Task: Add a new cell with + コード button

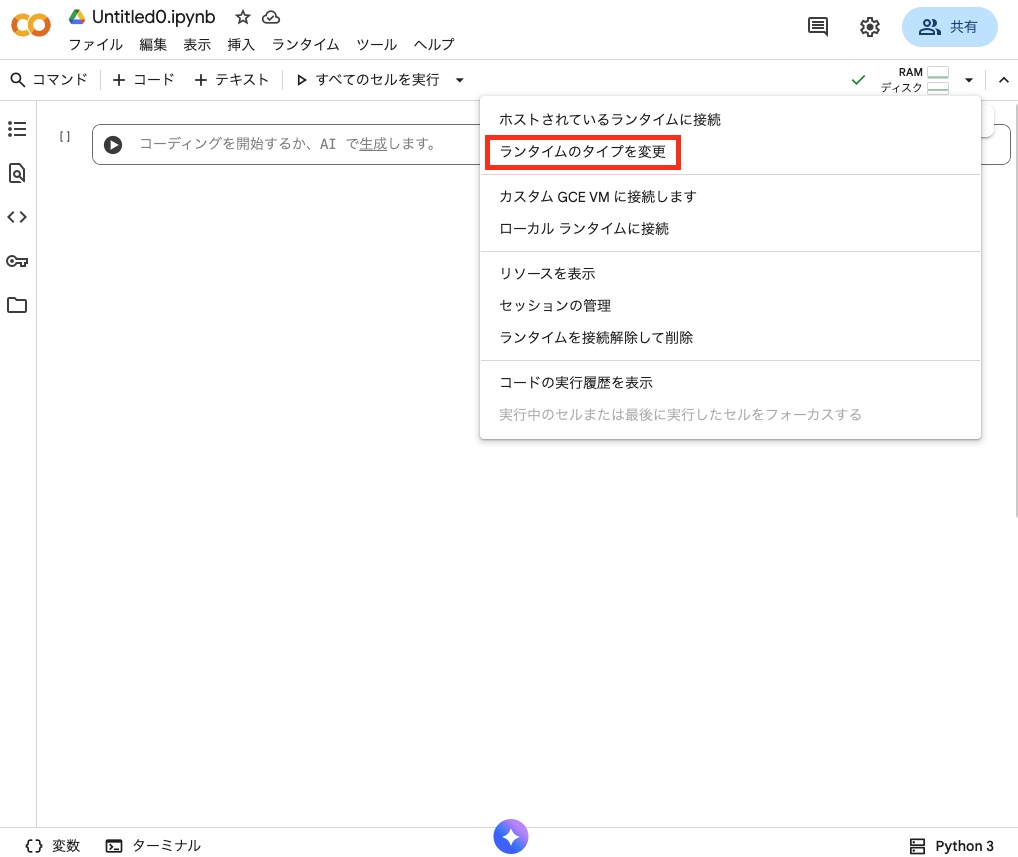Action: (x=143, y=80)
